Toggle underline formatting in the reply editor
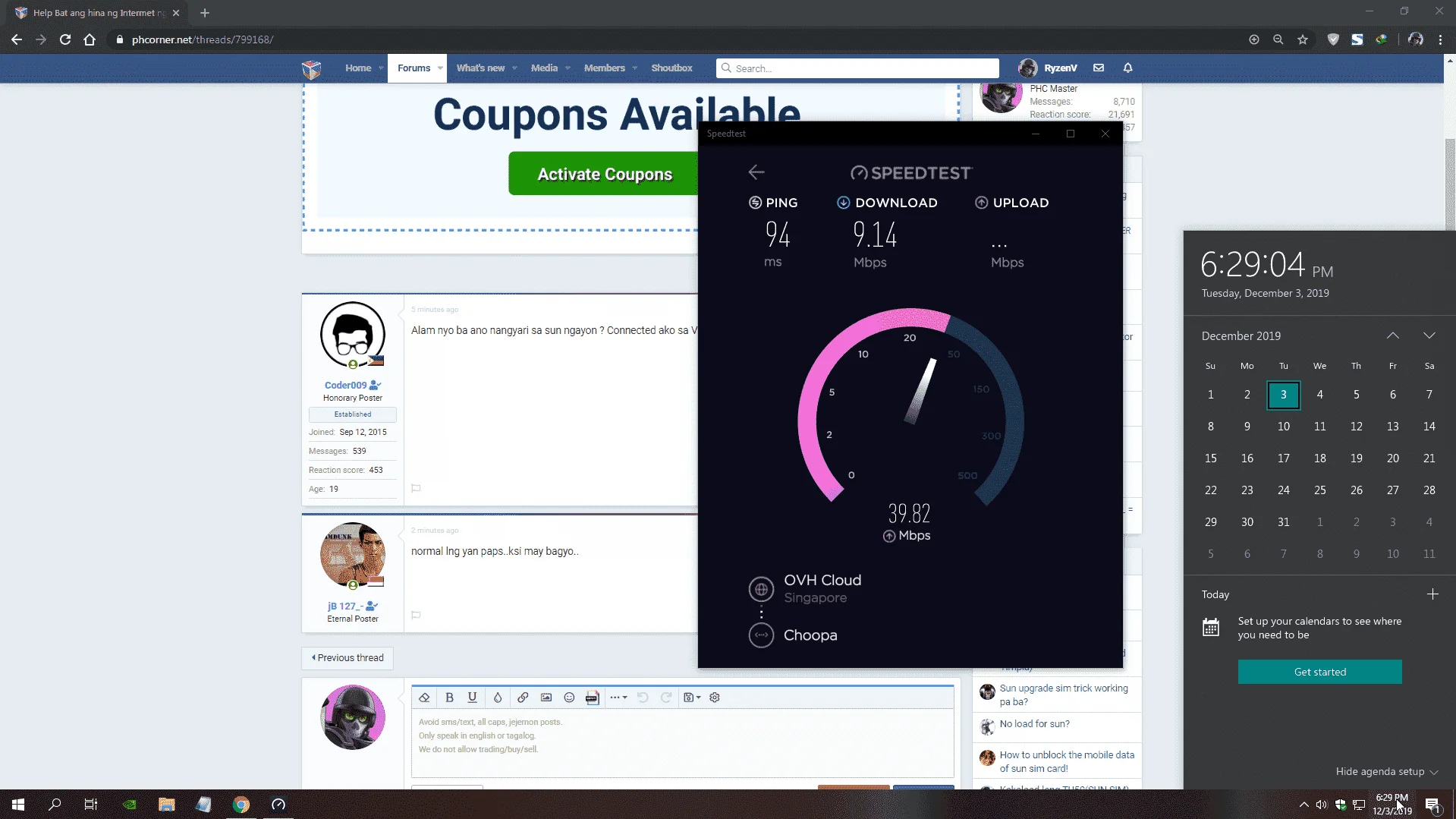1456x819 pixels. coord(473,698)
